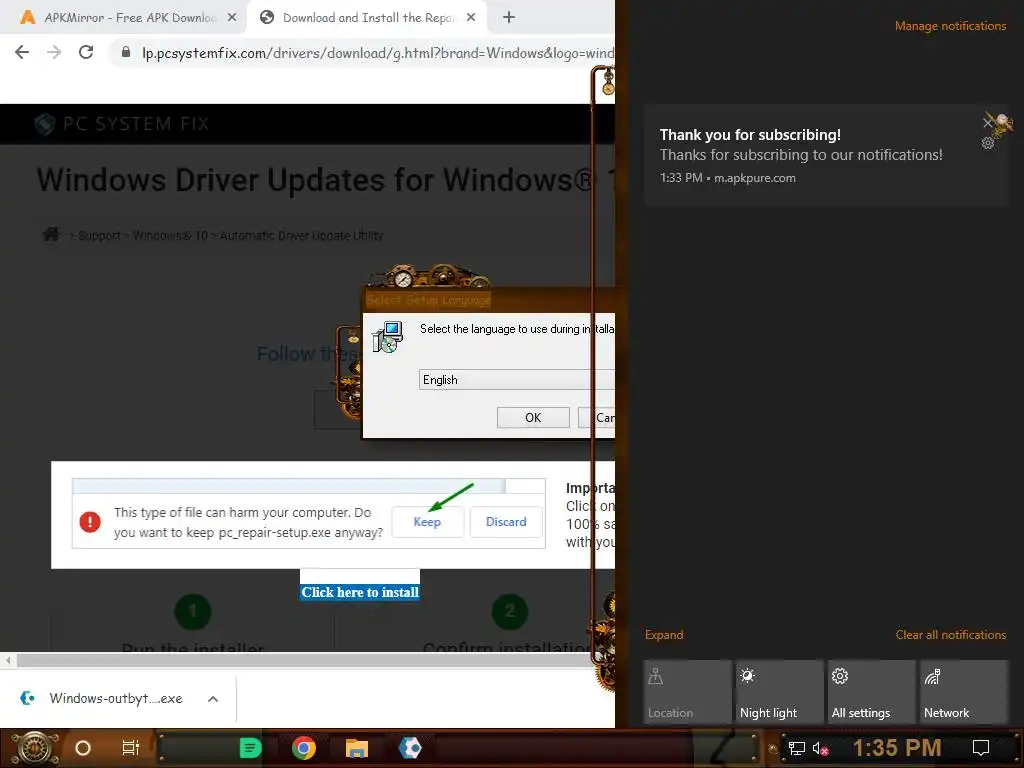Image resolution: width=1024 pixels, height=768 pixels.
Task: Click the setup installer icon in dialog
Action: click(387, 337)
